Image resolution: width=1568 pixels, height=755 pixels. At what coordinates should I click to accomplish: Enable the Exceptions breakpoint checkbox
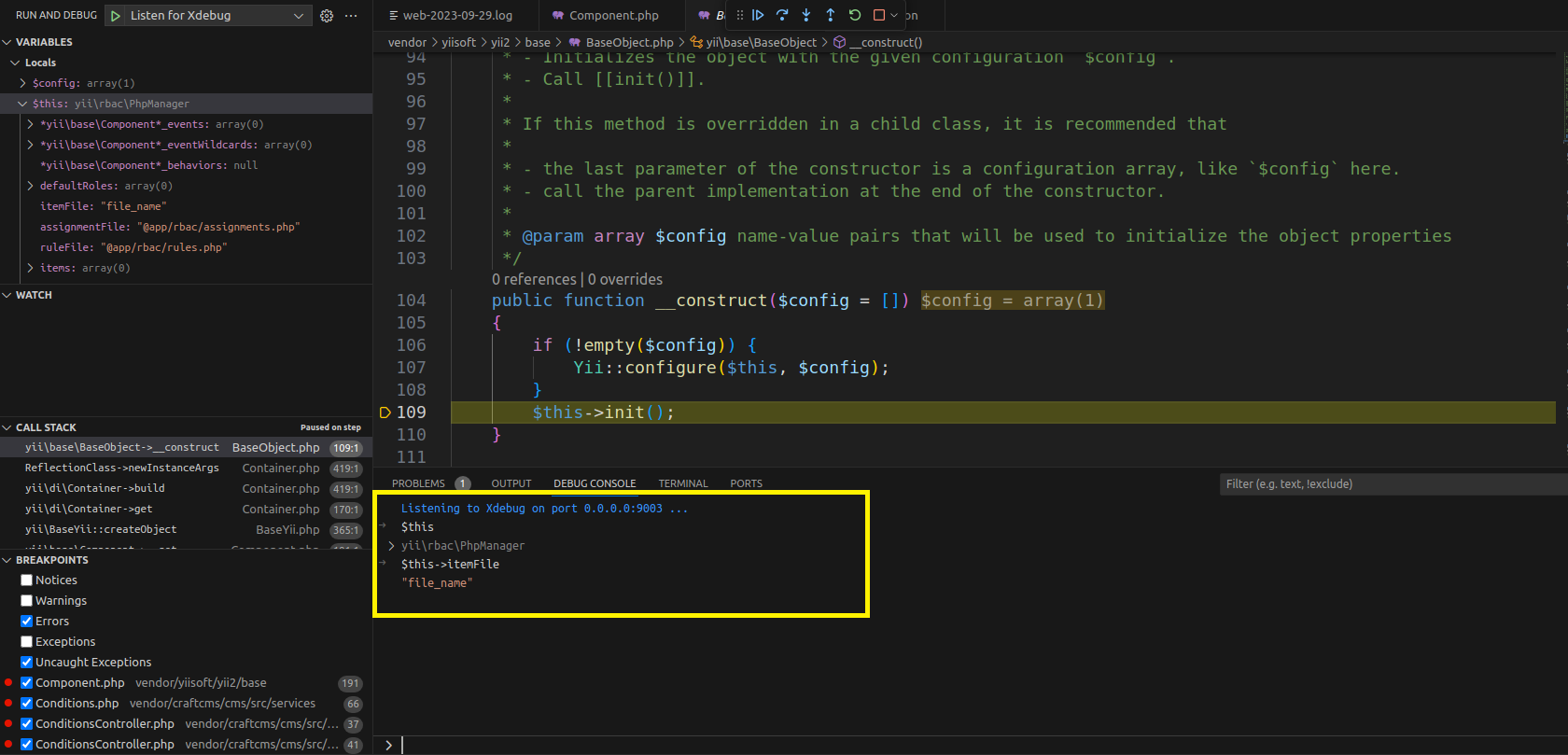[x=27, y=642]
